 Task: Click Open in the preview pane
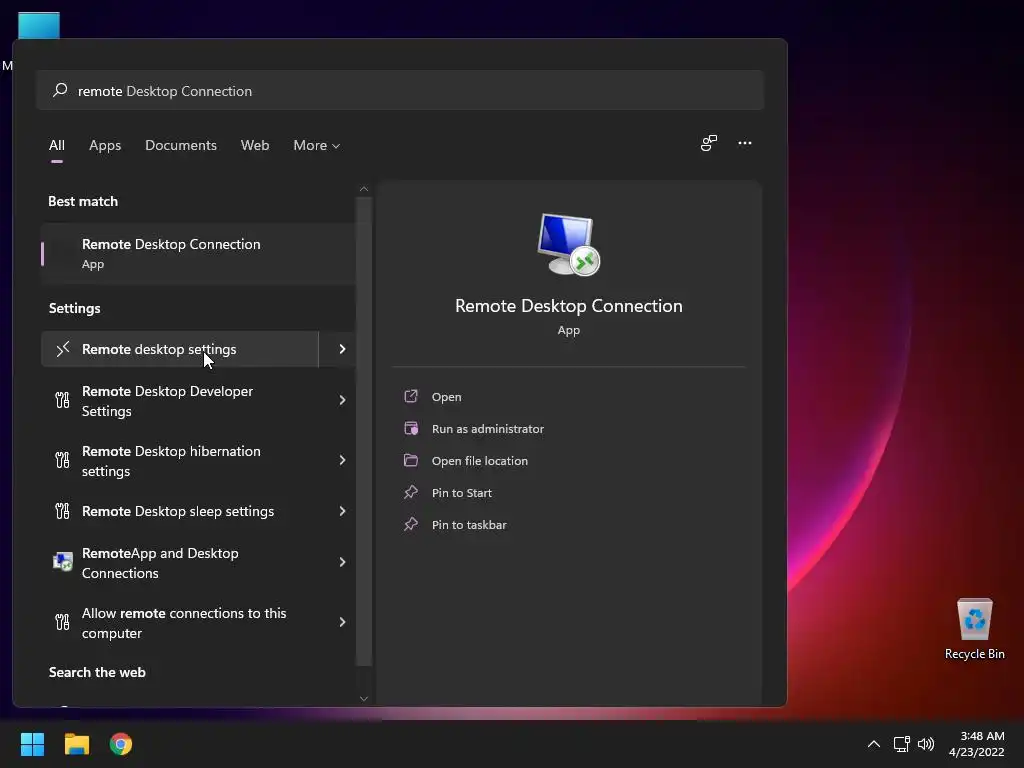[x=447, y=397]
